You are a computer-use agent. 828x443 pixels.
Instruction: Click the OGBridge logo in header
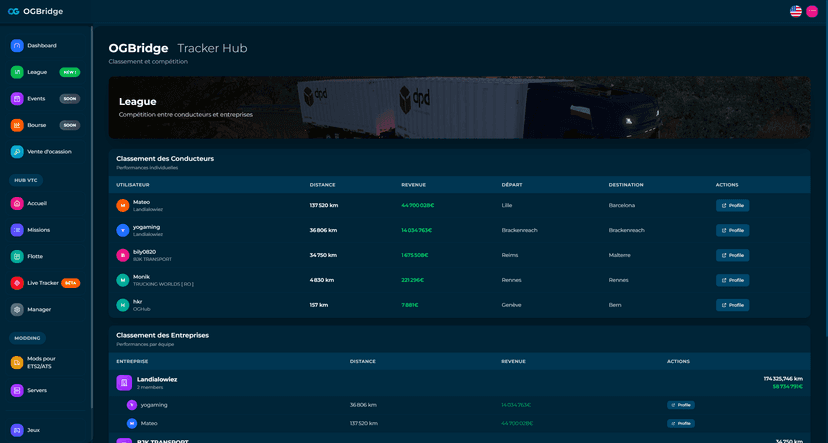(35, 12)
